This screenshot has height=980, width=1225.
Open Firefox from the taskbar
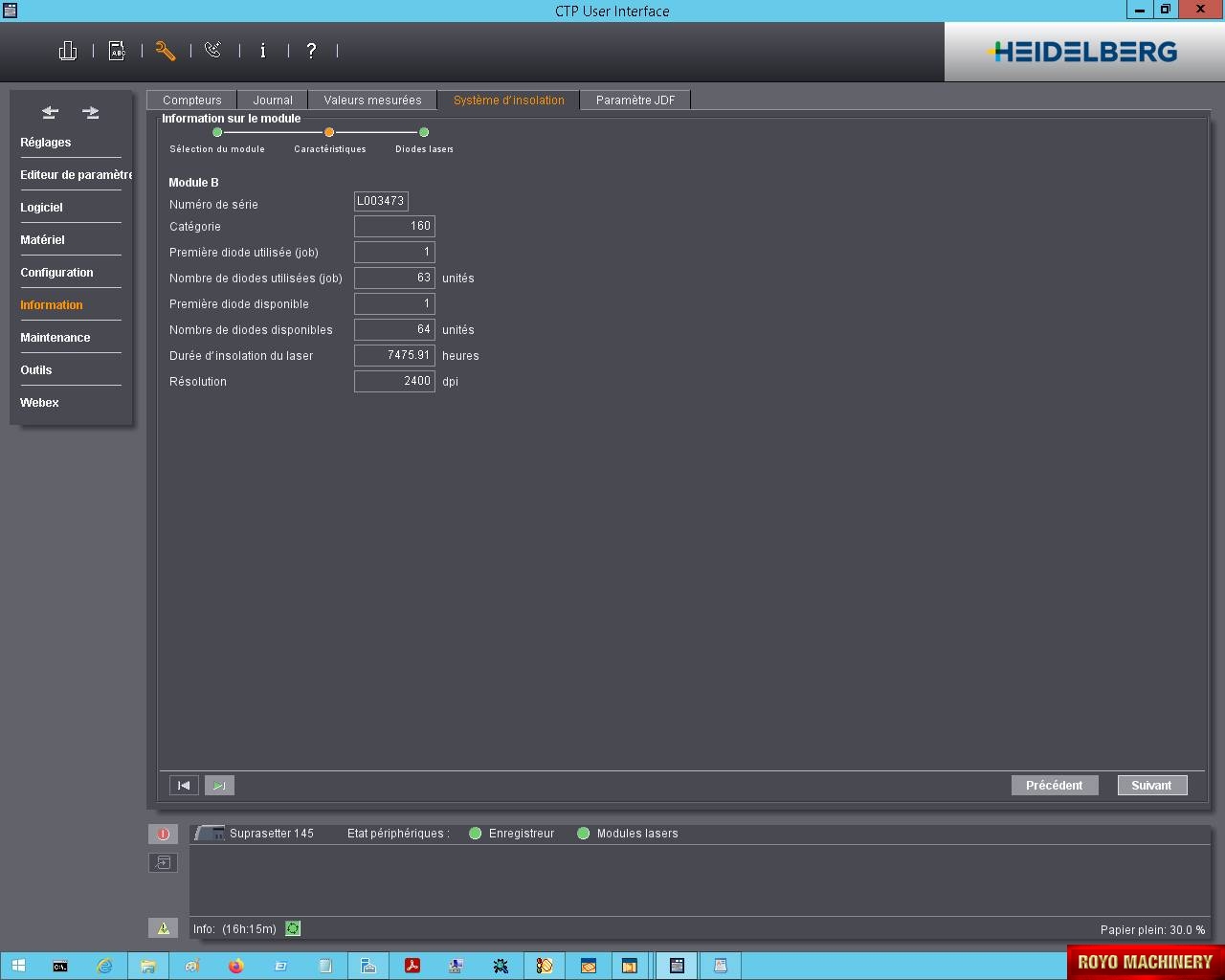click(236, 966)
